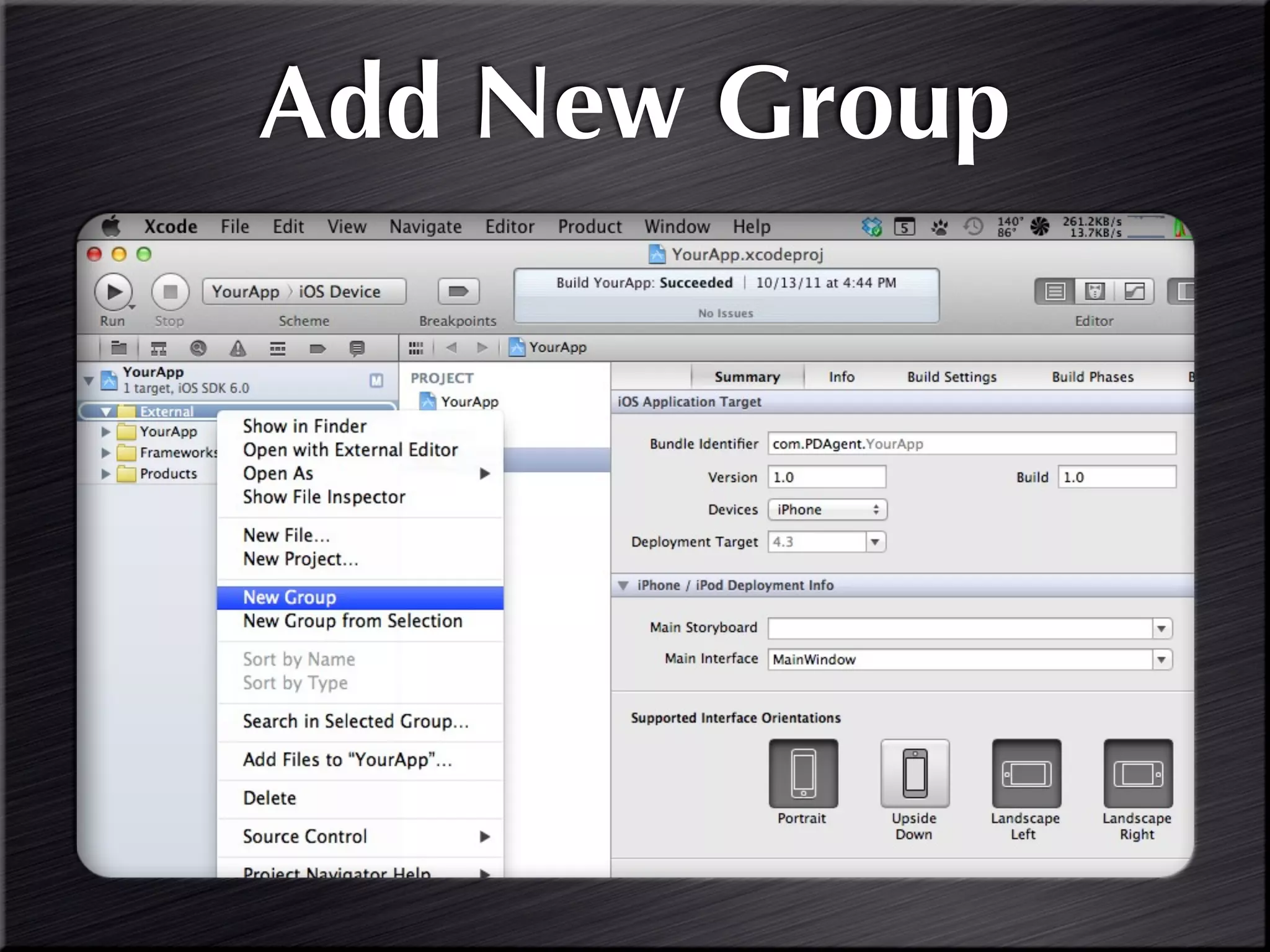Viewport: 1270px width, 952px height.
Task: Show the Breakpoint navigator icon
Action: [317, 348]
